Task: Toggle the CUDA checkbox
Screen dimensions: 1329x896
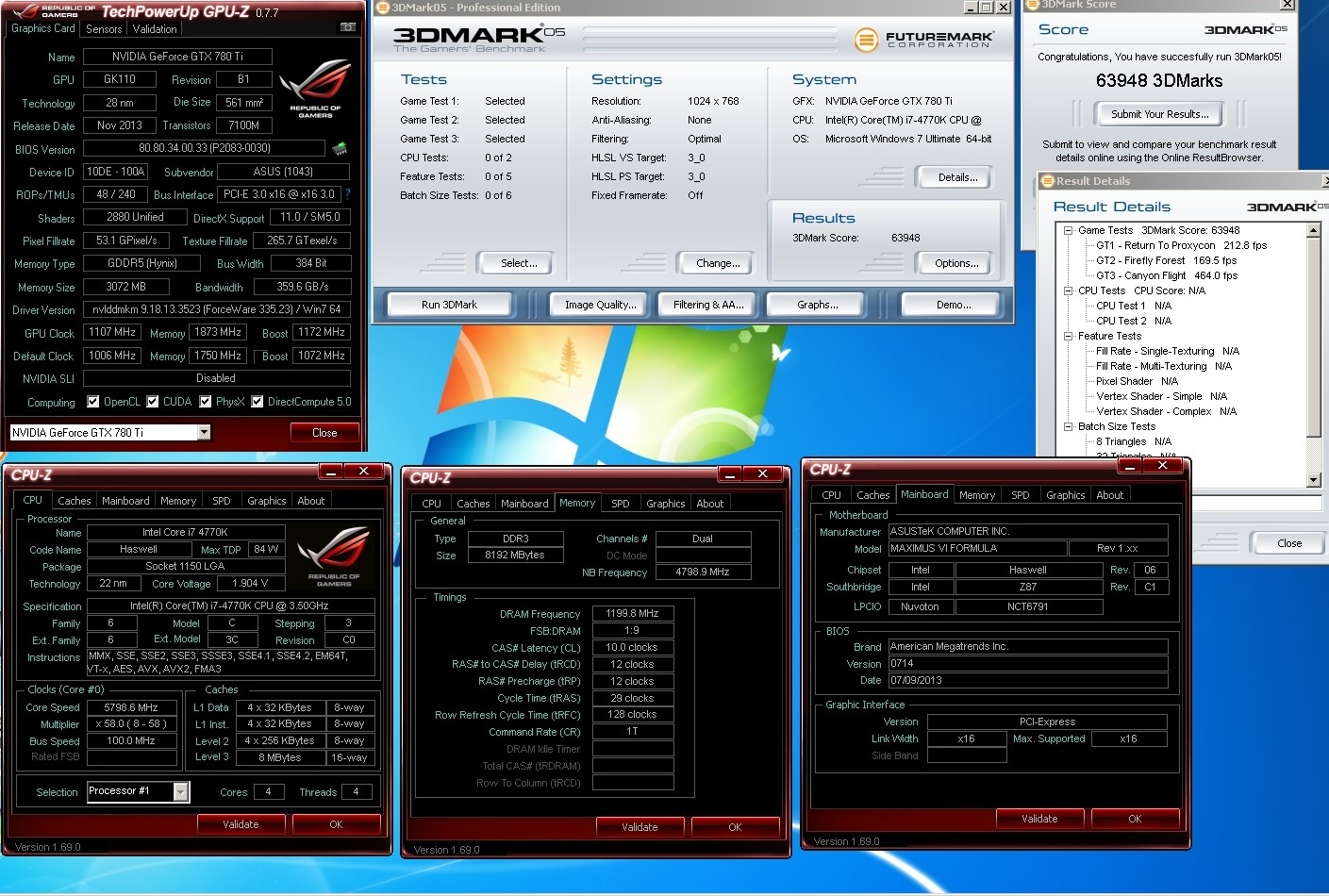Action: point(153,401)
